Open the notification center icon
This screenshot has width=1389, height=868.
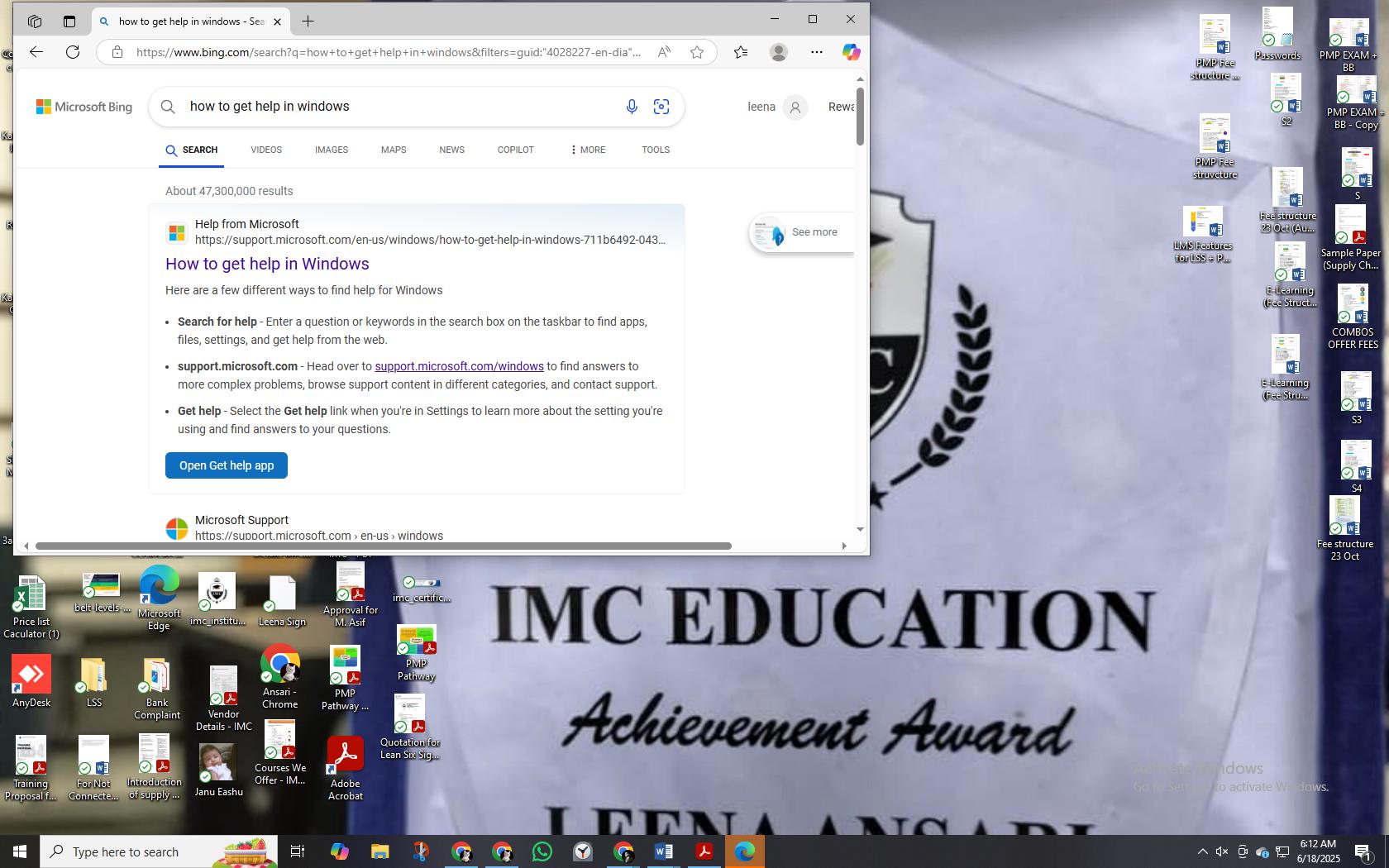click(x=1364, y=851)
